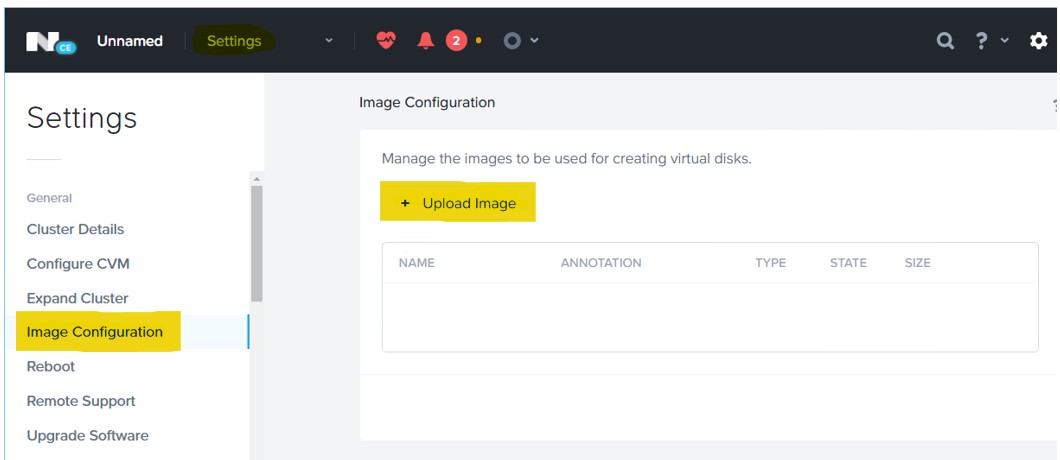Screen dimensions: 1060x460
Task: Expand the help menu chevron
Action: point(1005,41)
